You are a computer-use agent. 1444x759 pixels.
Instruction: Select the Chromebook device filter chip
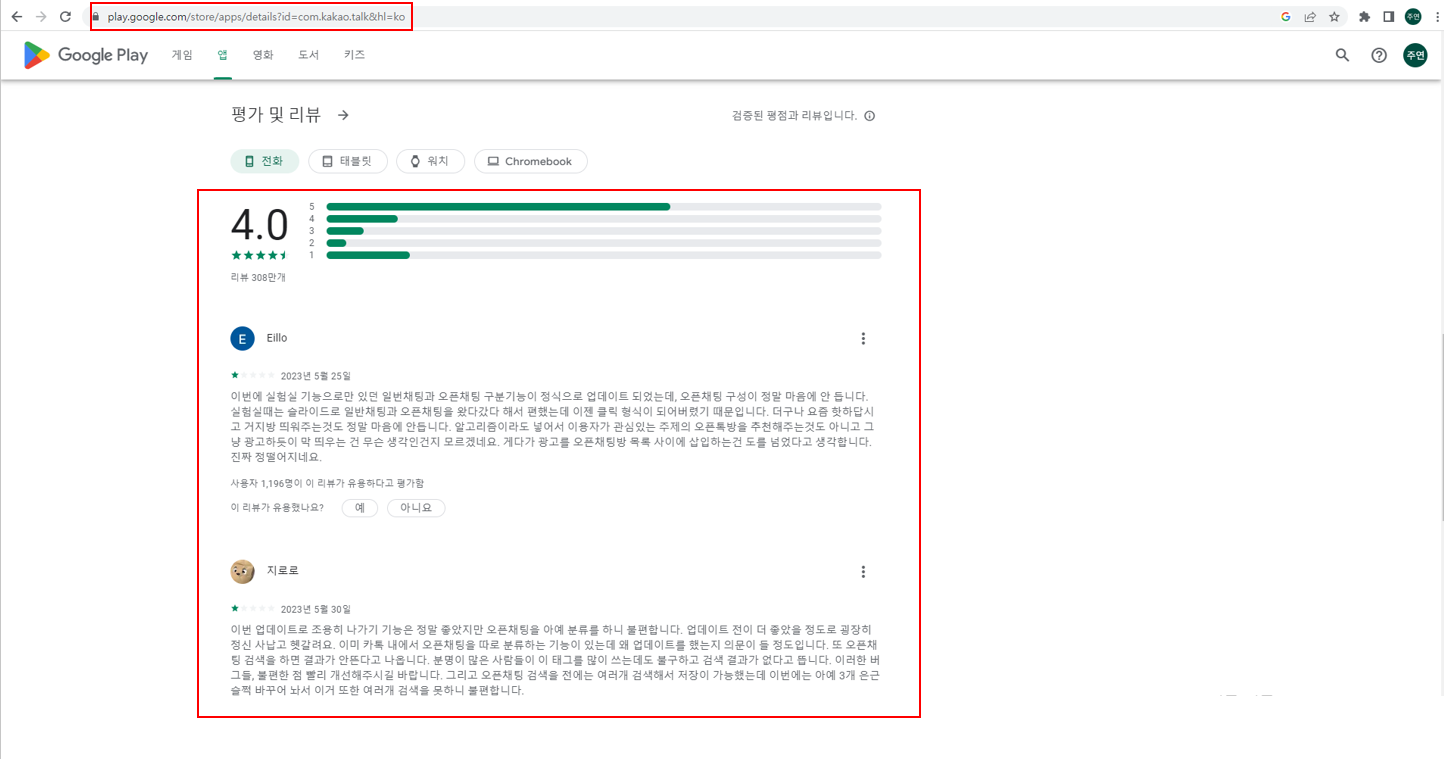tap(530, 161)
